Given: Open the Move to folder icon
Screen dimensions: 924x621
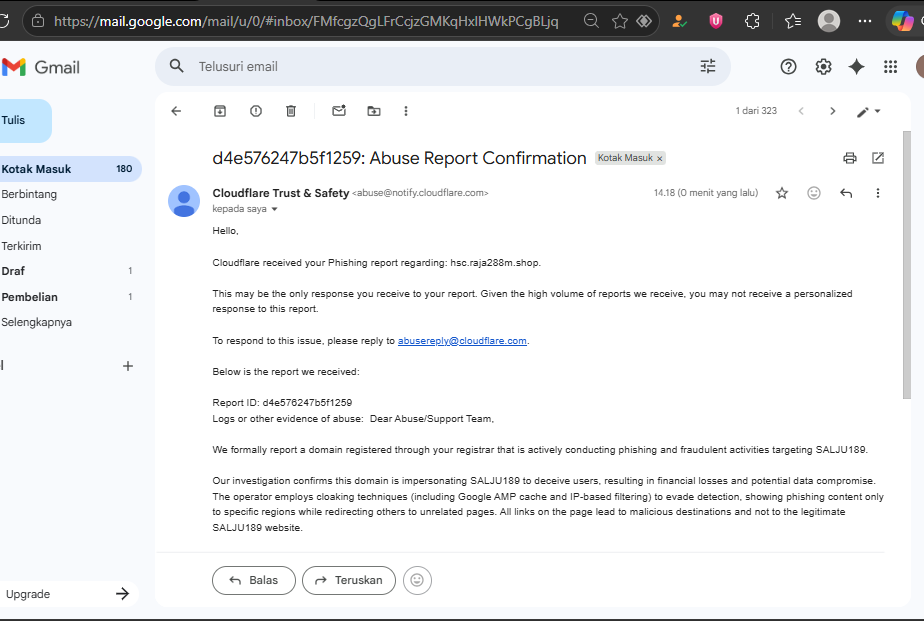Looking at the screenshot, I should [x=374, y=111].
